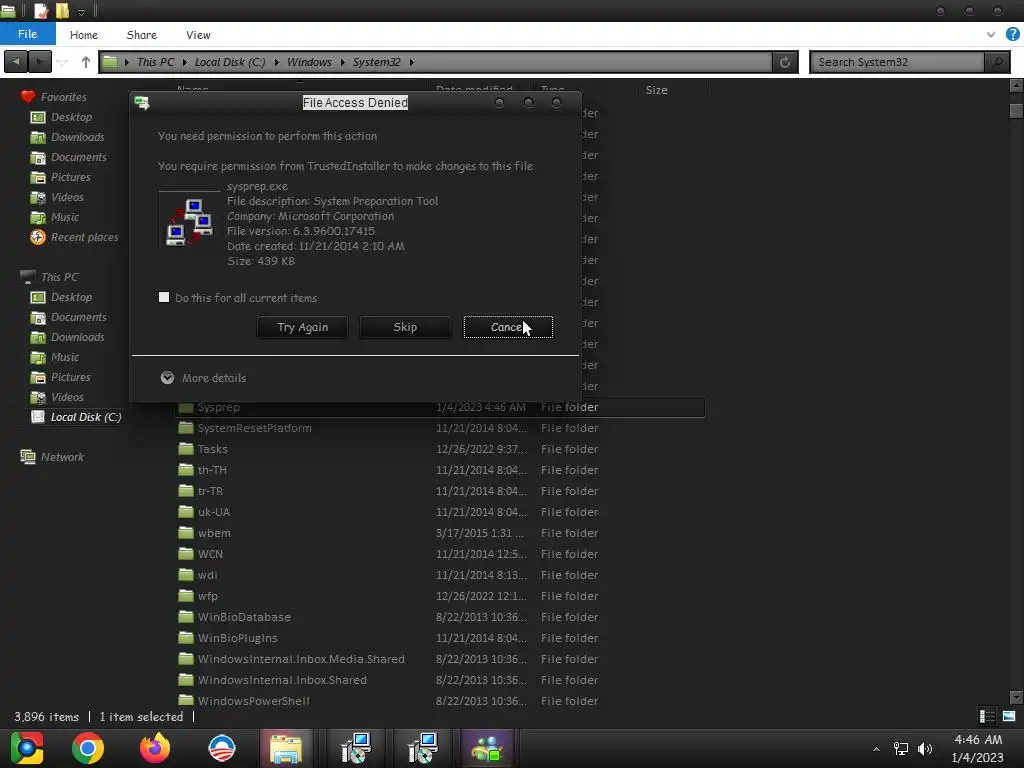Image resolution: width=1024 pixels, height=768 pixels.
Task: Click the Tasks folder icon
Action: point(186,449)
